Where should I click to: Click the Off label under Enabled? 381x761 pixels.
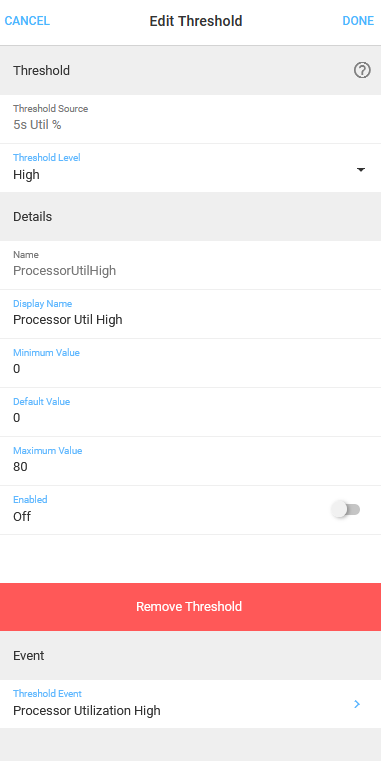pos(22,516)
